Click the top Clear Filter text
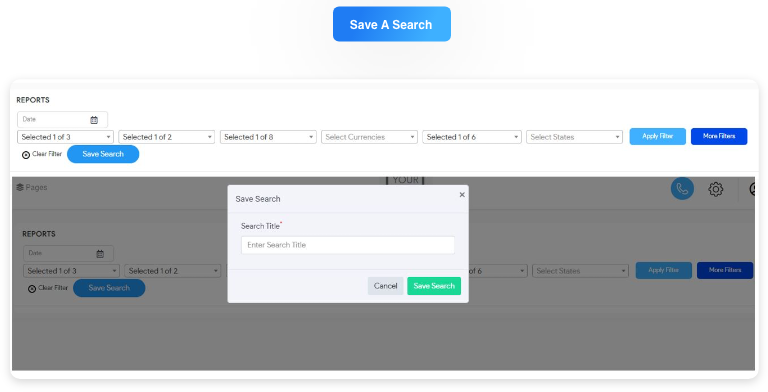Image resolution: width=768 pixels, height=392 pixels. click(x=47, y=154)
